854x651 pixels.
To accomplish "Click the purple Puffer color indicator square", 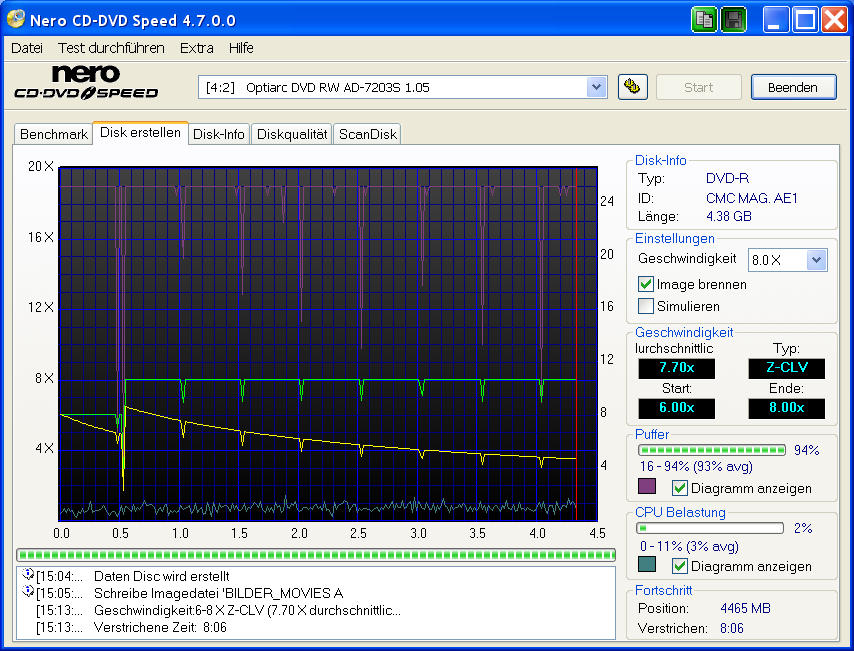I will [x=648, y=487].
